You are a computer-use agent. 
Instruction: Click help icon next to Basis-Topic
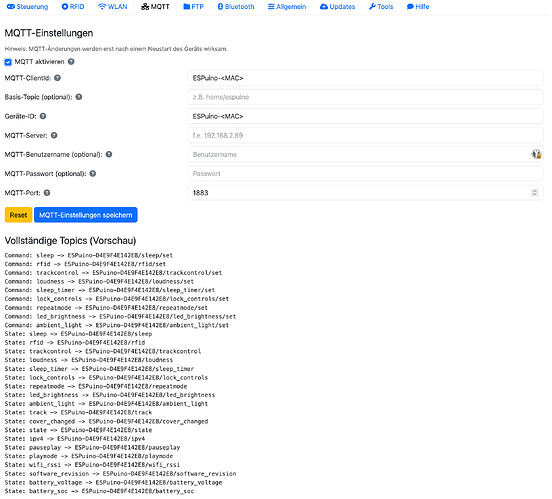click(x=79, y=97)
